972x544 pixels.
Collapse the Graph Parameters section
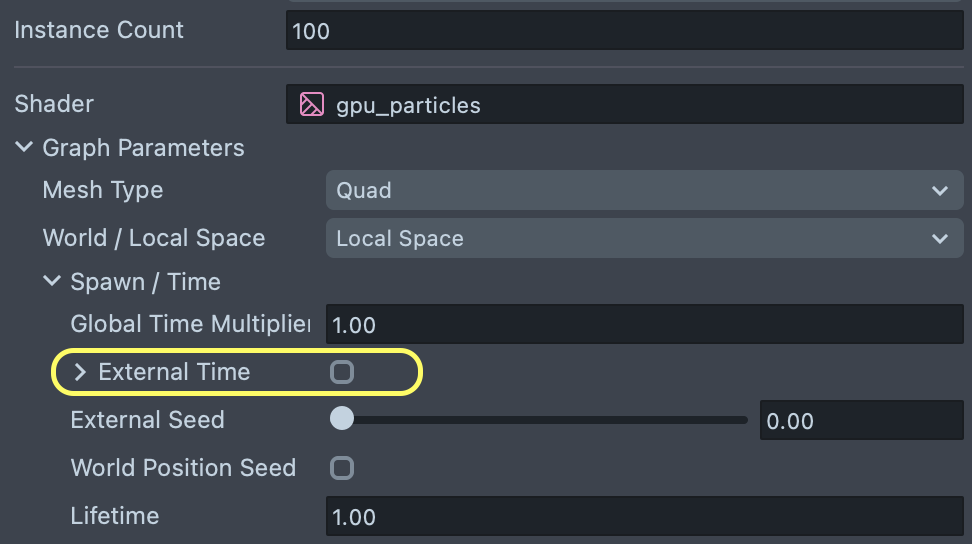click(x=24, y=148)
